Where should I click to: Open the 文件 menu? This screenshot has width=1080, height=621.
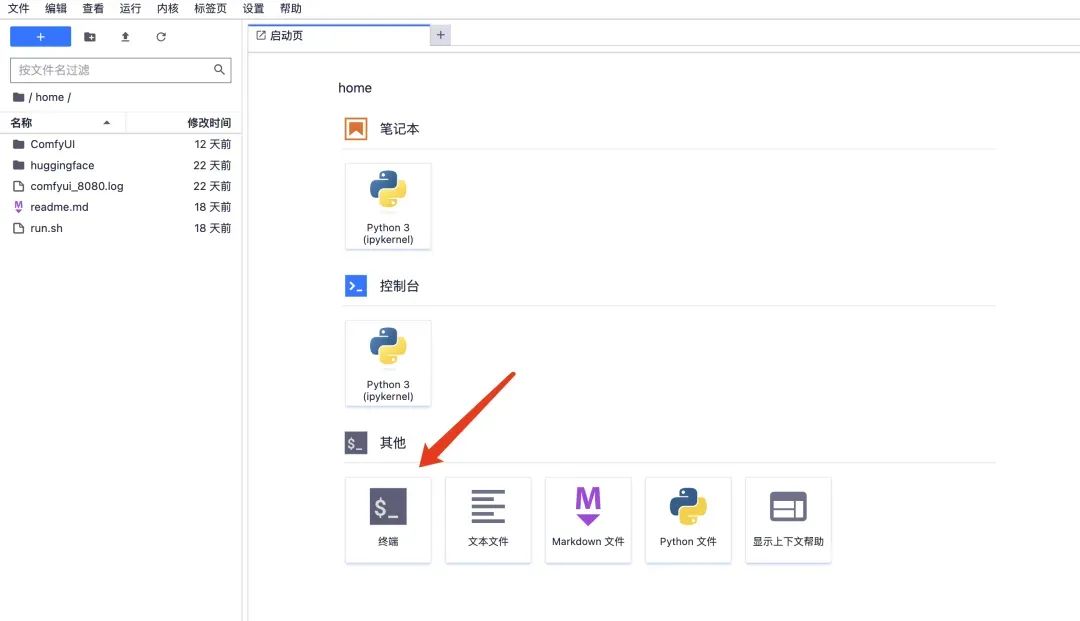pos(19,9)
